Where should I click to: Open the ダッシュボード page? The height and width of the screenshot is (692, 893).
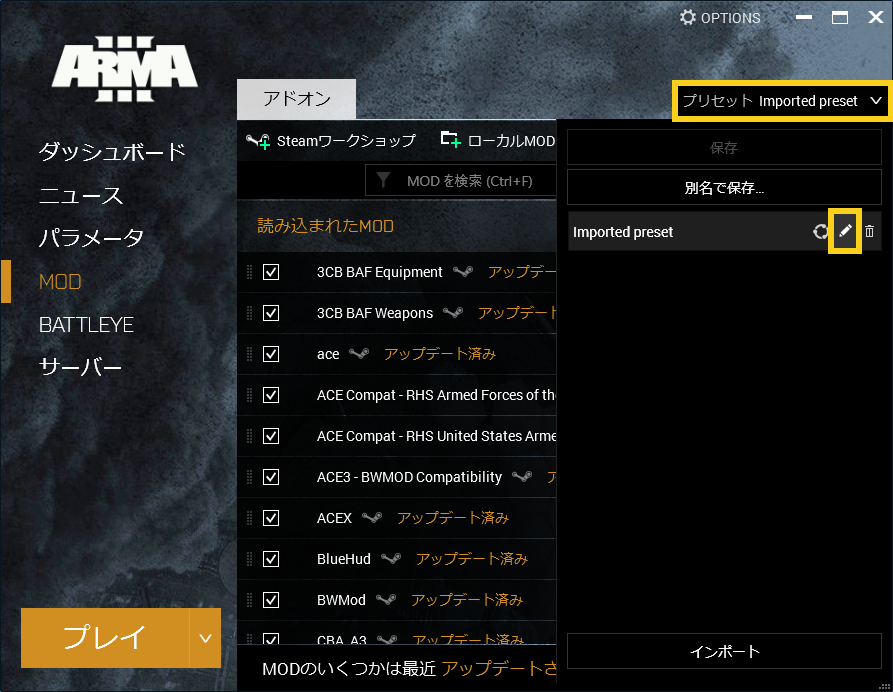coord(112,152)
